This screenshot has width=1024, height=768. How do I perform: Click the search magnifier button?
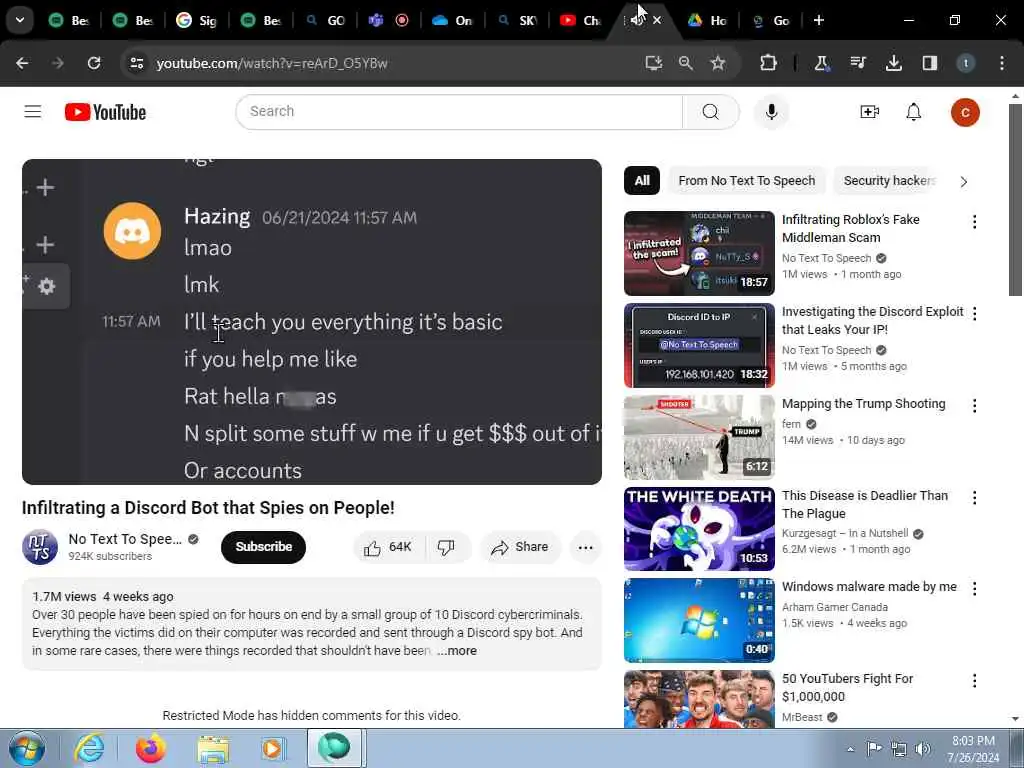click(711, 112)
